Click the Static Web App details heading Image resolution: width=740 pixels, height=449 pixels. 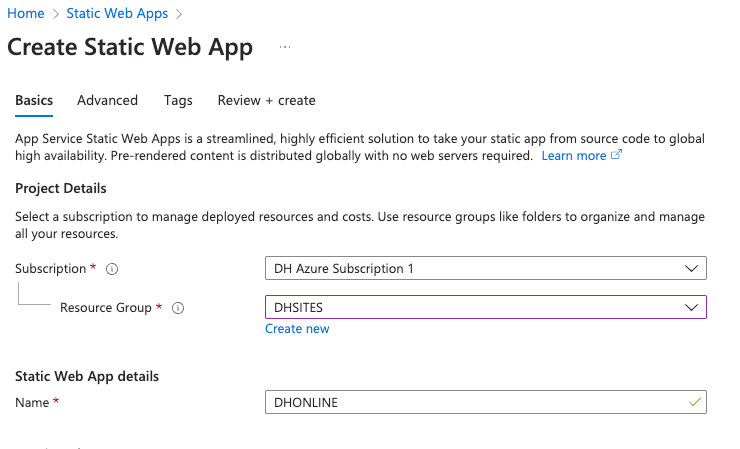87,376
